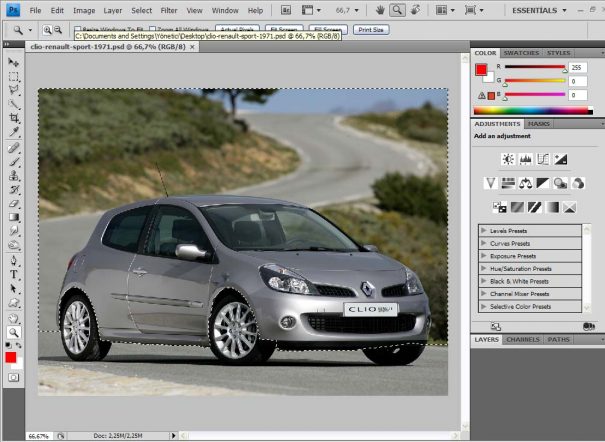
Task: Switch to the Paths tab
Action: click(x=558, y=339)
